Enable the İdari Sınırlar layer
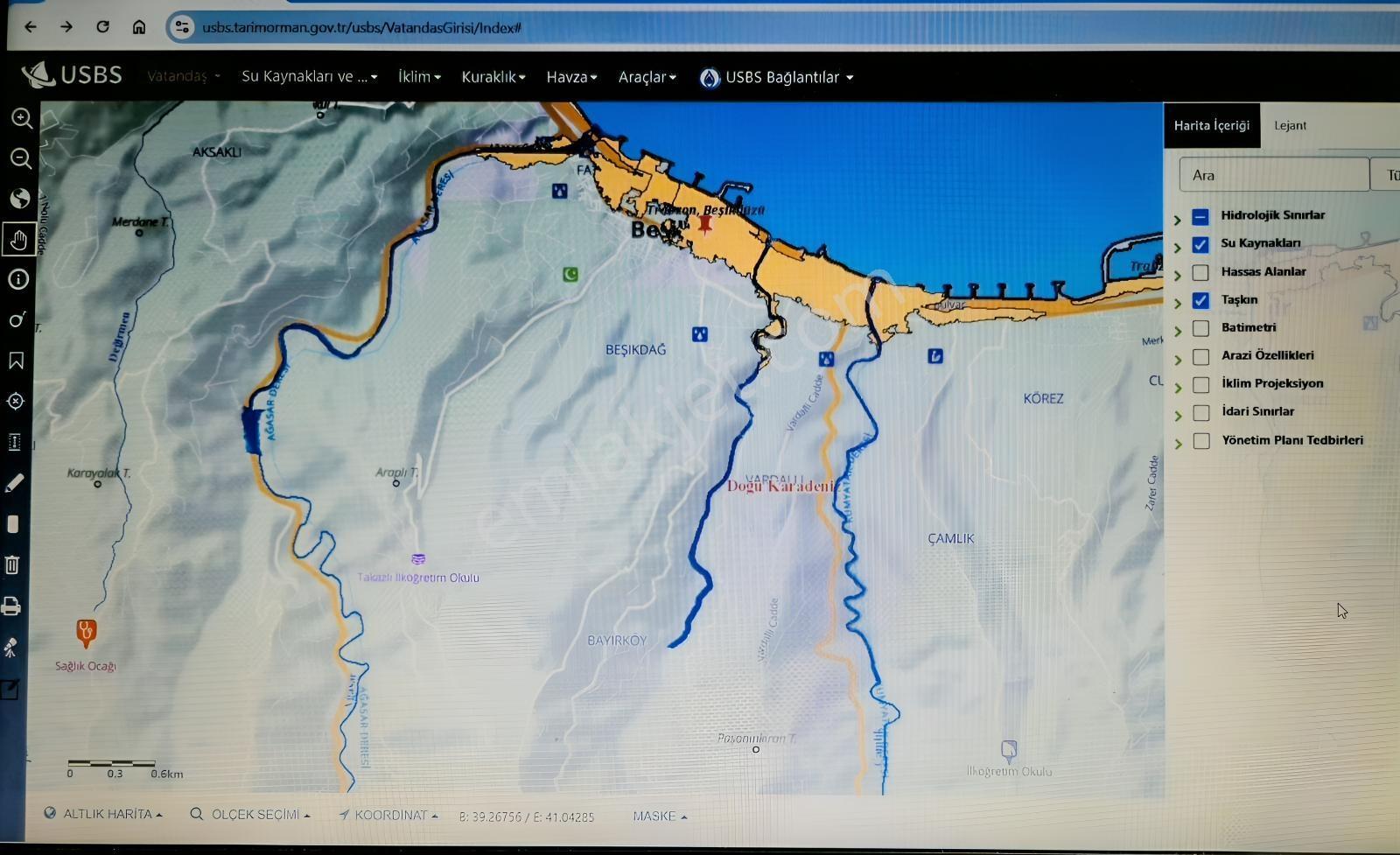1400x855 pixels. pos(1201,412)
